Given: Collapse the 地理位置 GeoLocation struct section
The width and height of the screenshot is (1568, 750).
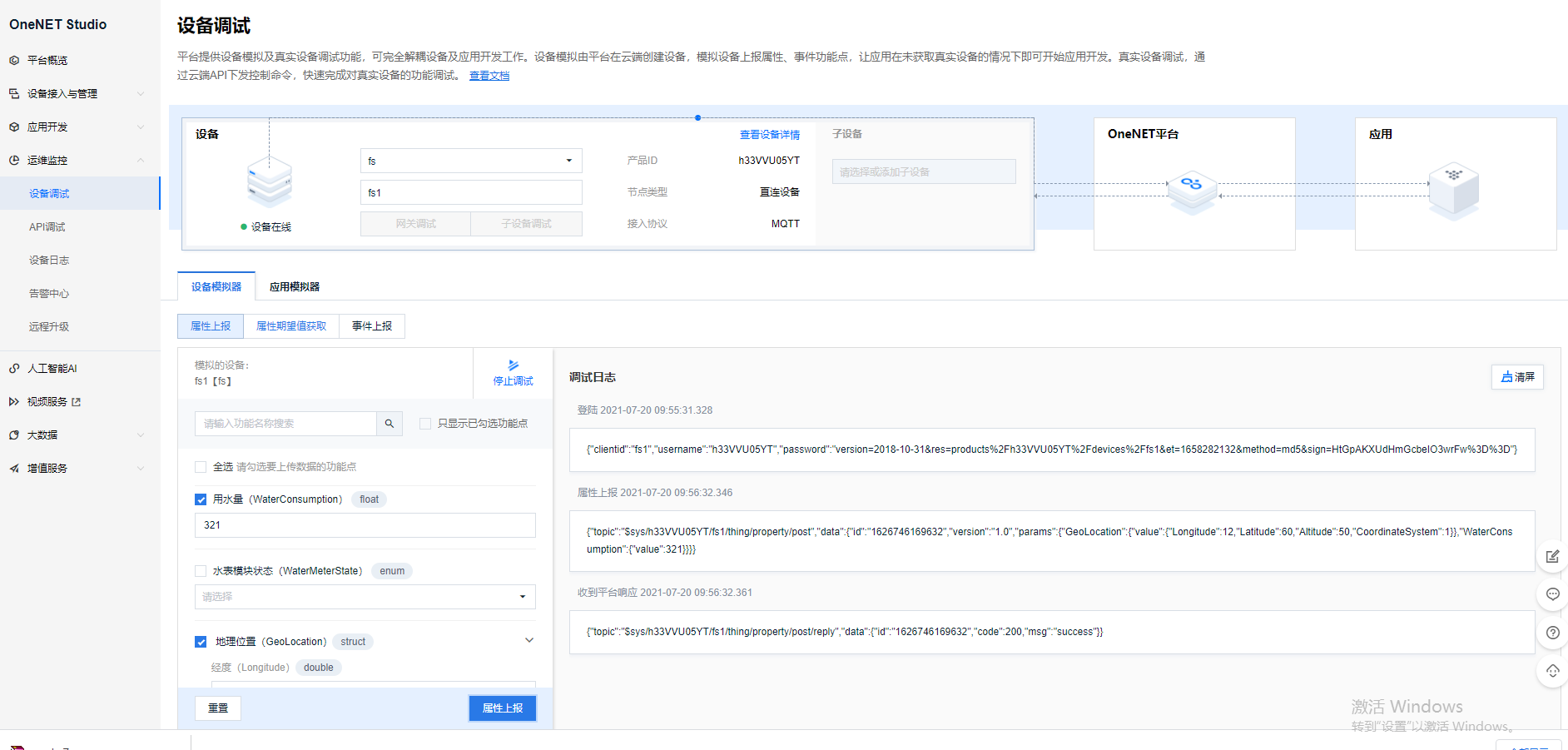Looking at the screenshot, I should pyautogui.click(x=528, y=640).
